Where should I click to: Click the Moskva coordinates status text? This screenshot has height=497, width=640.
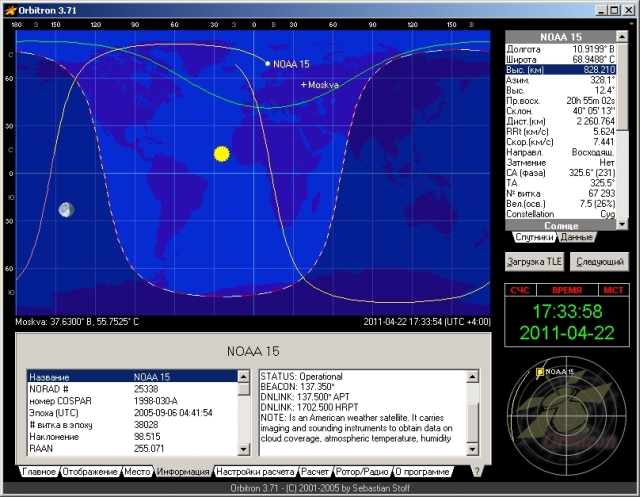77,322
